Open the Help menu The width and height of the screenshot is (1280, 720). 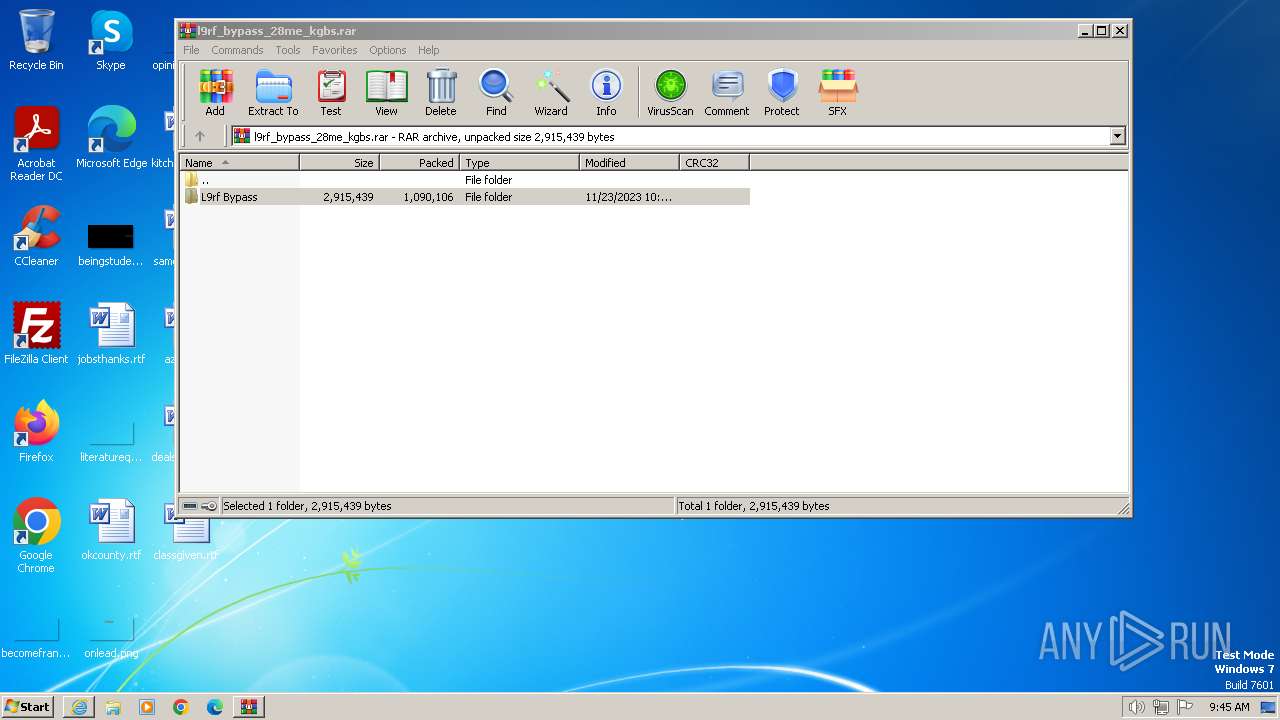[x=429, y=50]
